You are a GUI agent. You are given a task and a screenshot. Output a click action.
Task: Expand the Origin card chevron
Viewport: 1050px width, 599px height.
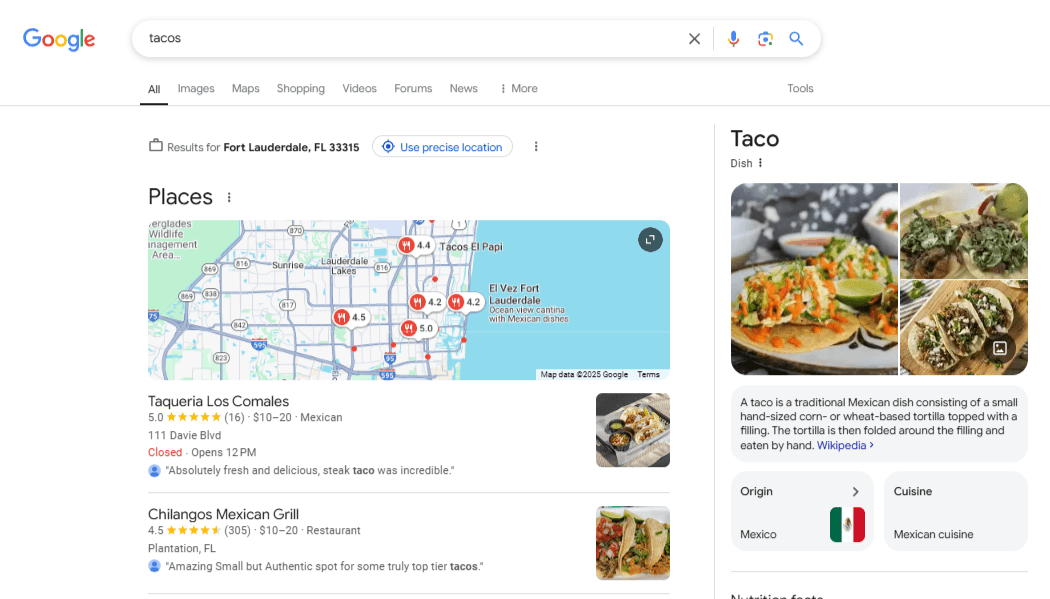pyautogui.click(x=856, y=491)
